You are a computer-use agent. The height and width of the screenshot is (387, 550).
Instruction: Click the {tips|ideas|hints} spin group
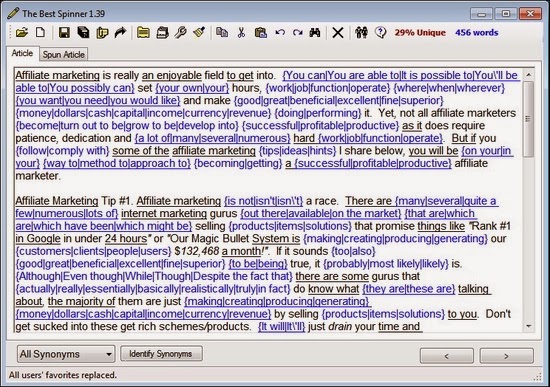pos(297,151)
